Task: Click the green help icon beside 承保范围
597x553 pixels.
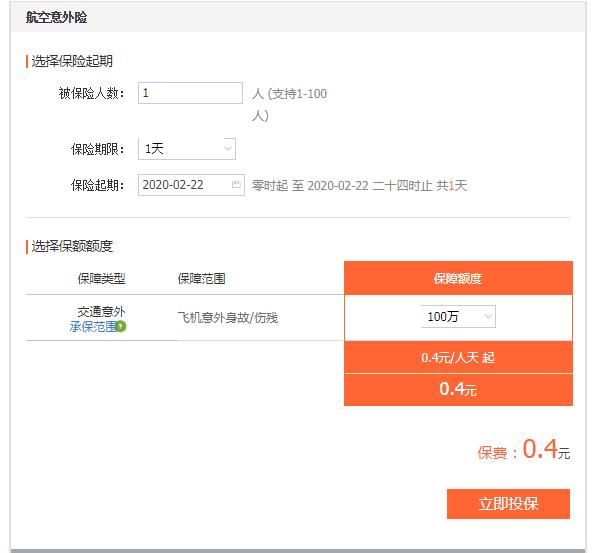Action: (121, 326)
